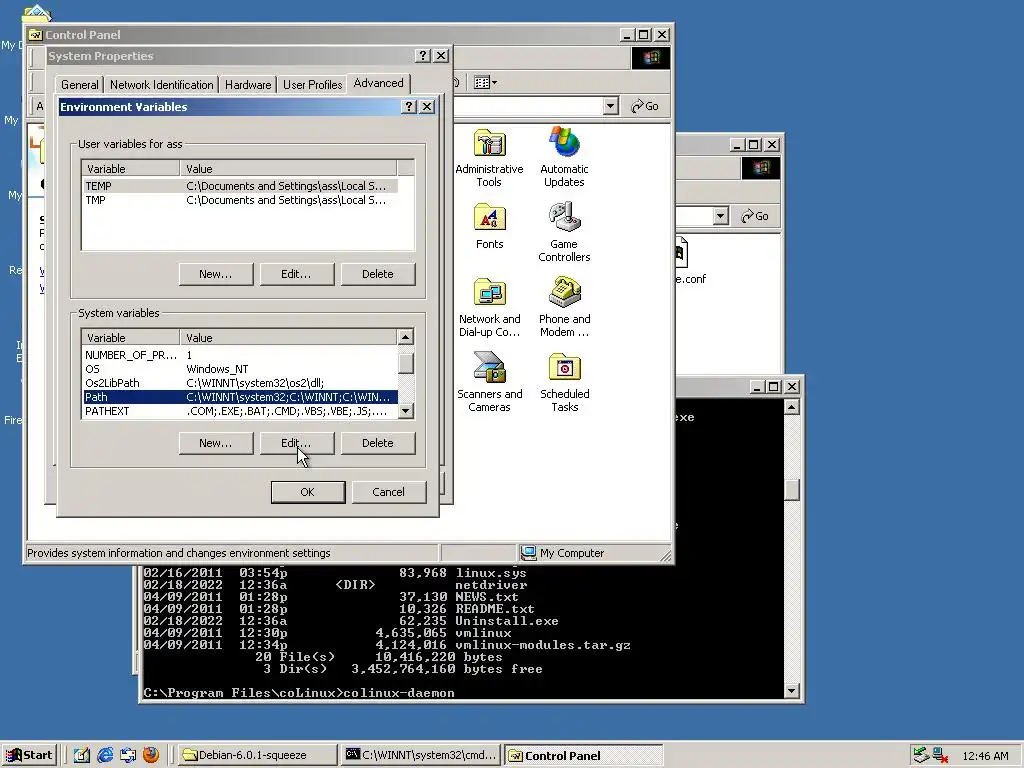Click My Computer icon in status bar
The image size is (1024, 768).
529,553
